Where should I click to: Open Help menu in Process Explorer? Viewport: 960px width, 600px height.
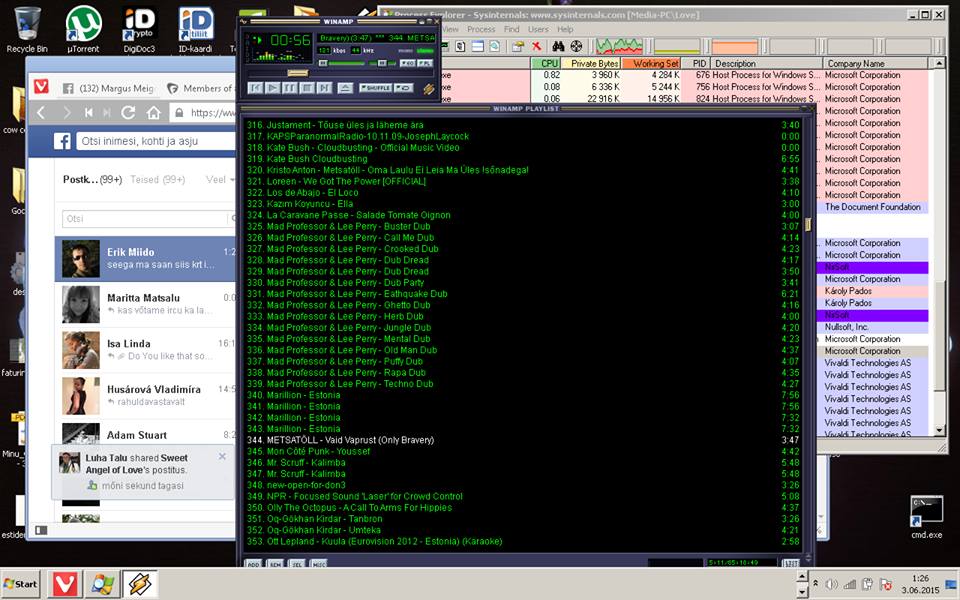565,29
